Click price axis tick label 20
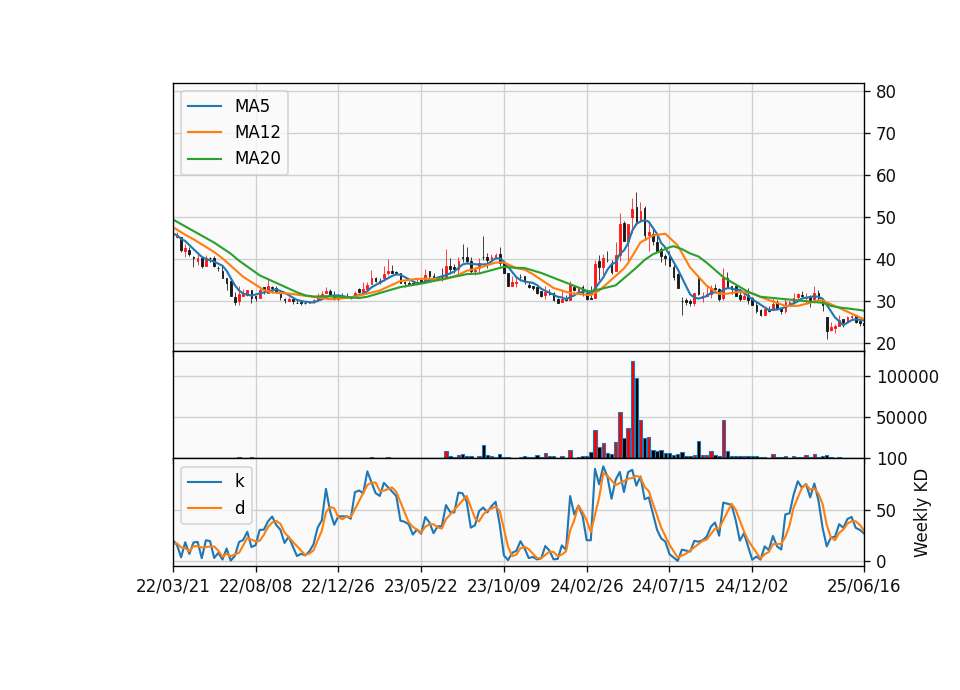This screenshot has height=690, width=960. coord(886,344)
